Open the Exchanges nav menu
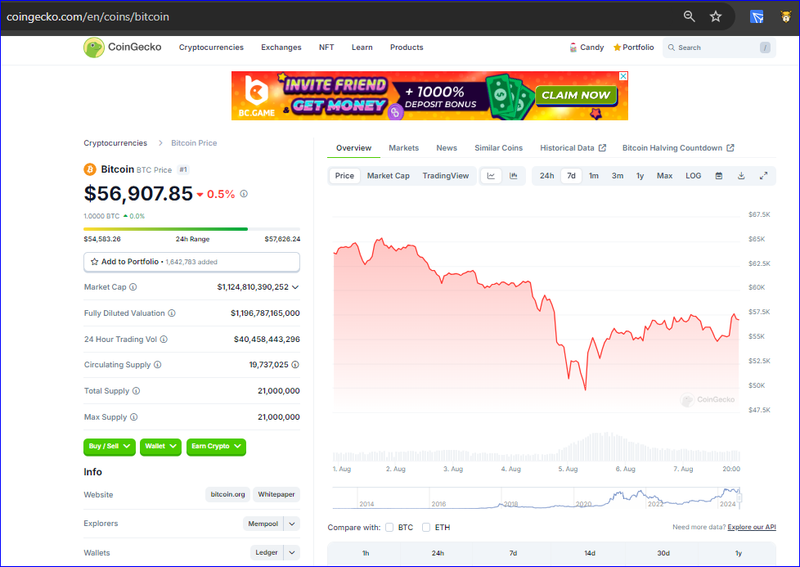The width and height of the screenshot is (800, 567). pos(281,47)
